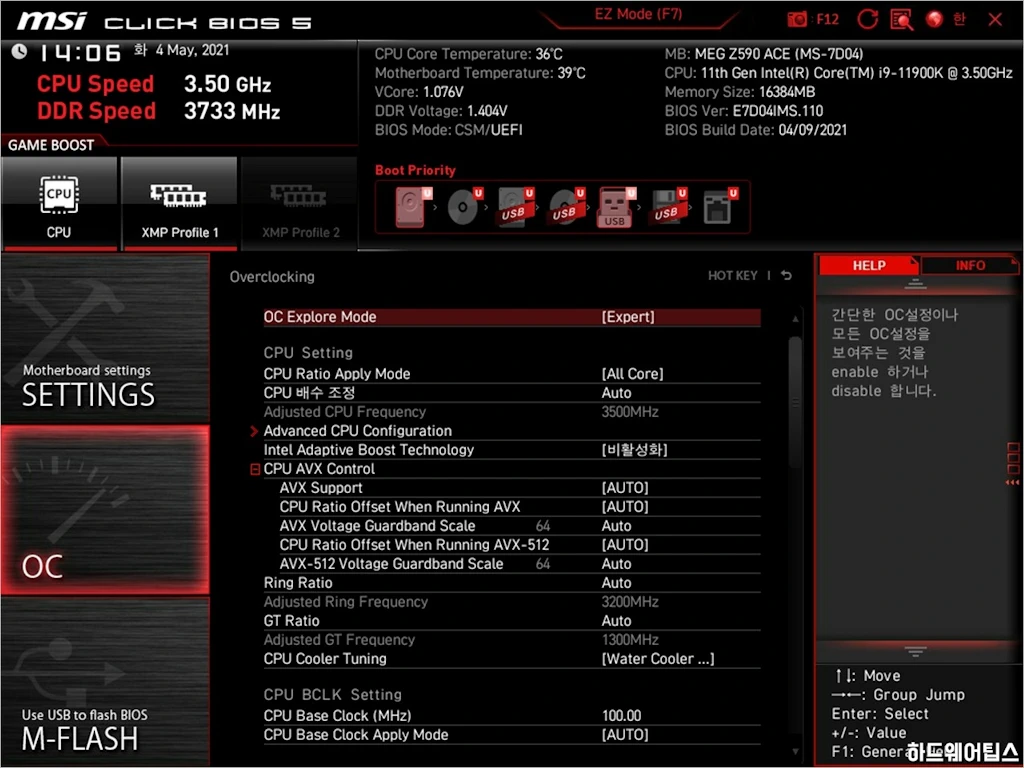Expand Advanced CPU Configuration

512,430
